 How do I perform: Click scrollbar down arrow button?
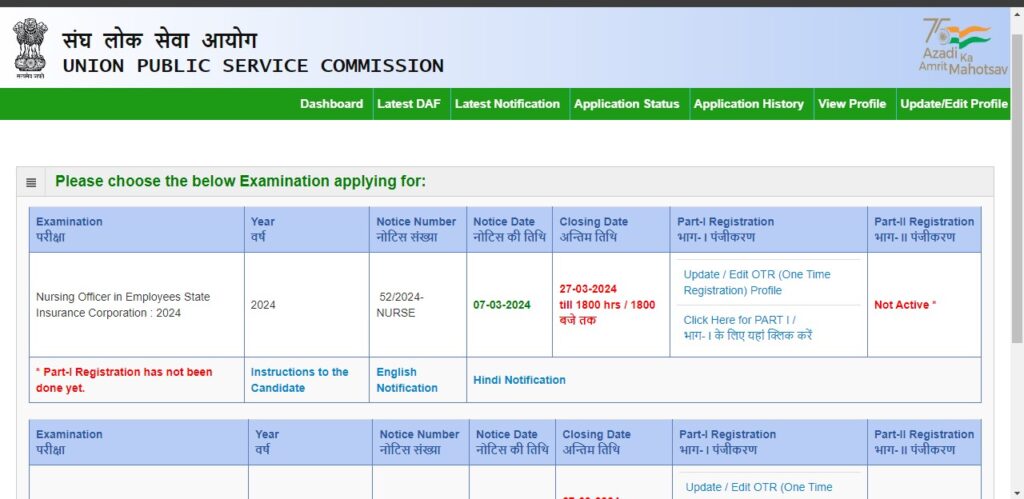click(x=1017, y=492)
